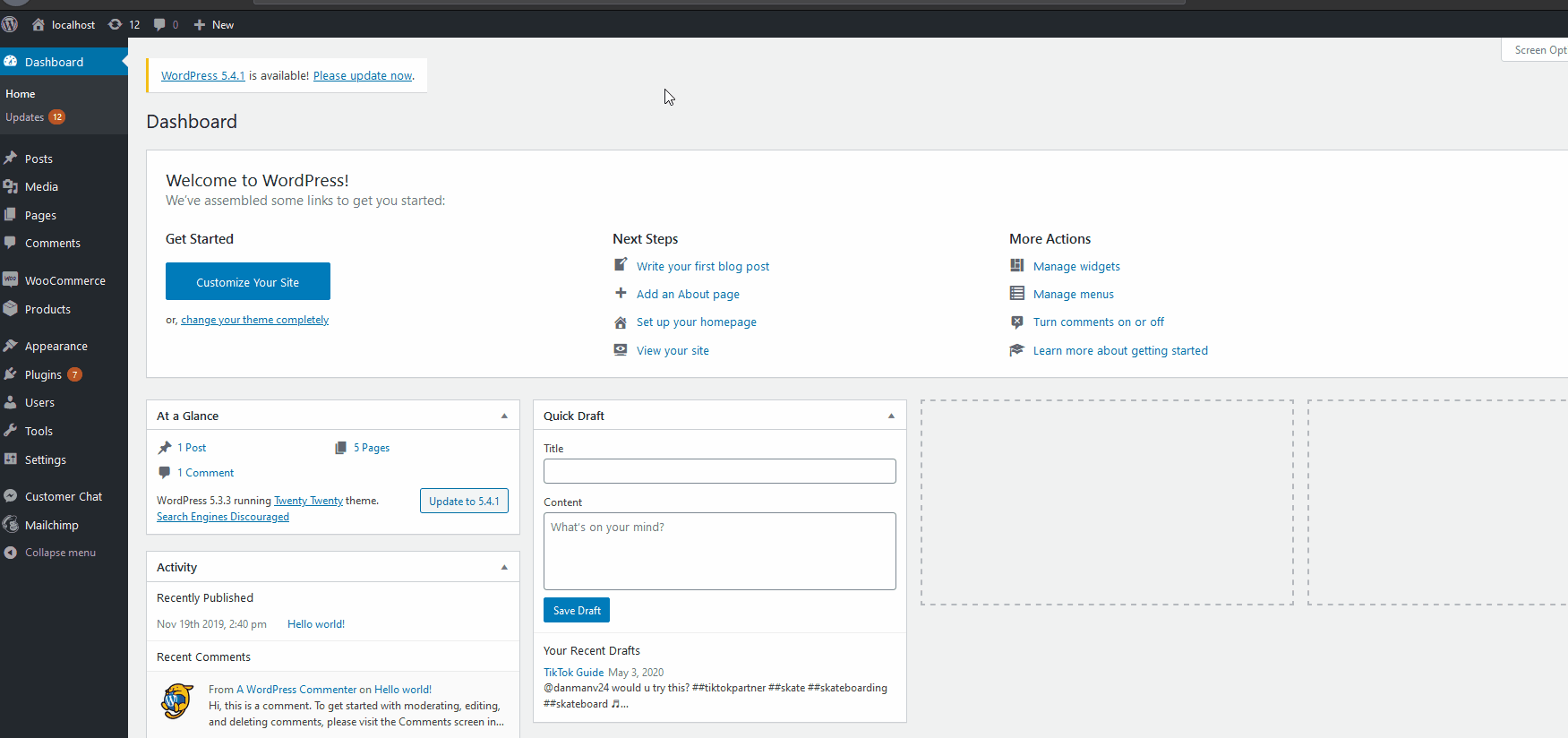
Task: Click the icon beside Turn comments on or off
Action: tap(1017, 322)
